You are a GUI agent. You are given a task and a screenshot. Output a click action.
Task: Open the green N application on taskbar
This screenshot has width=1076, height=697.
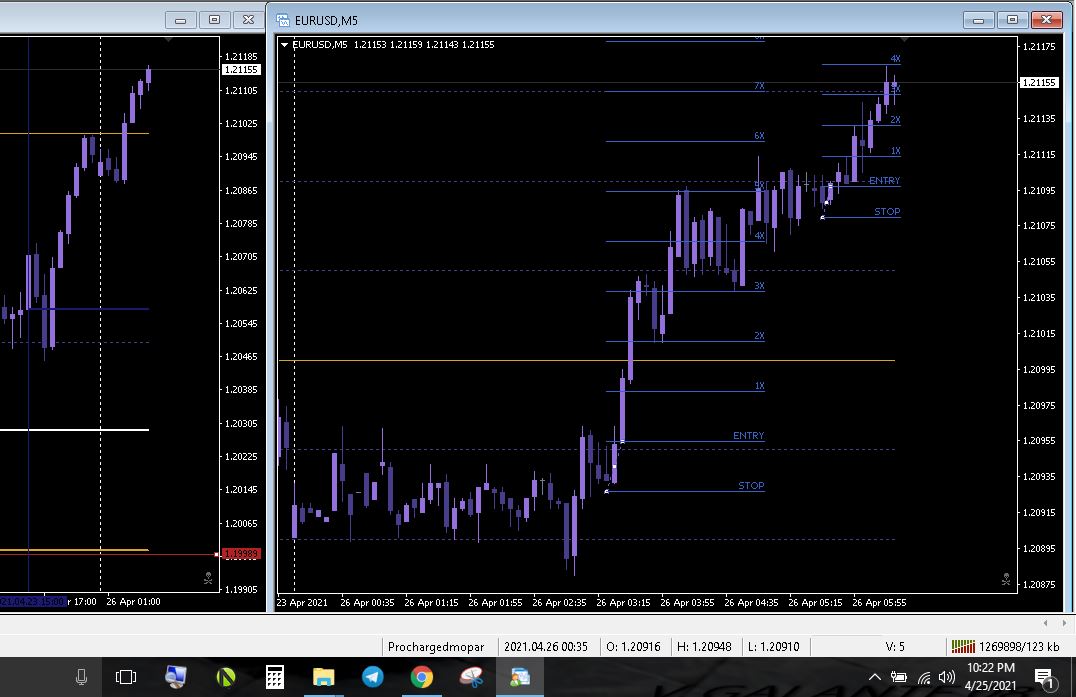click(226, 677)
